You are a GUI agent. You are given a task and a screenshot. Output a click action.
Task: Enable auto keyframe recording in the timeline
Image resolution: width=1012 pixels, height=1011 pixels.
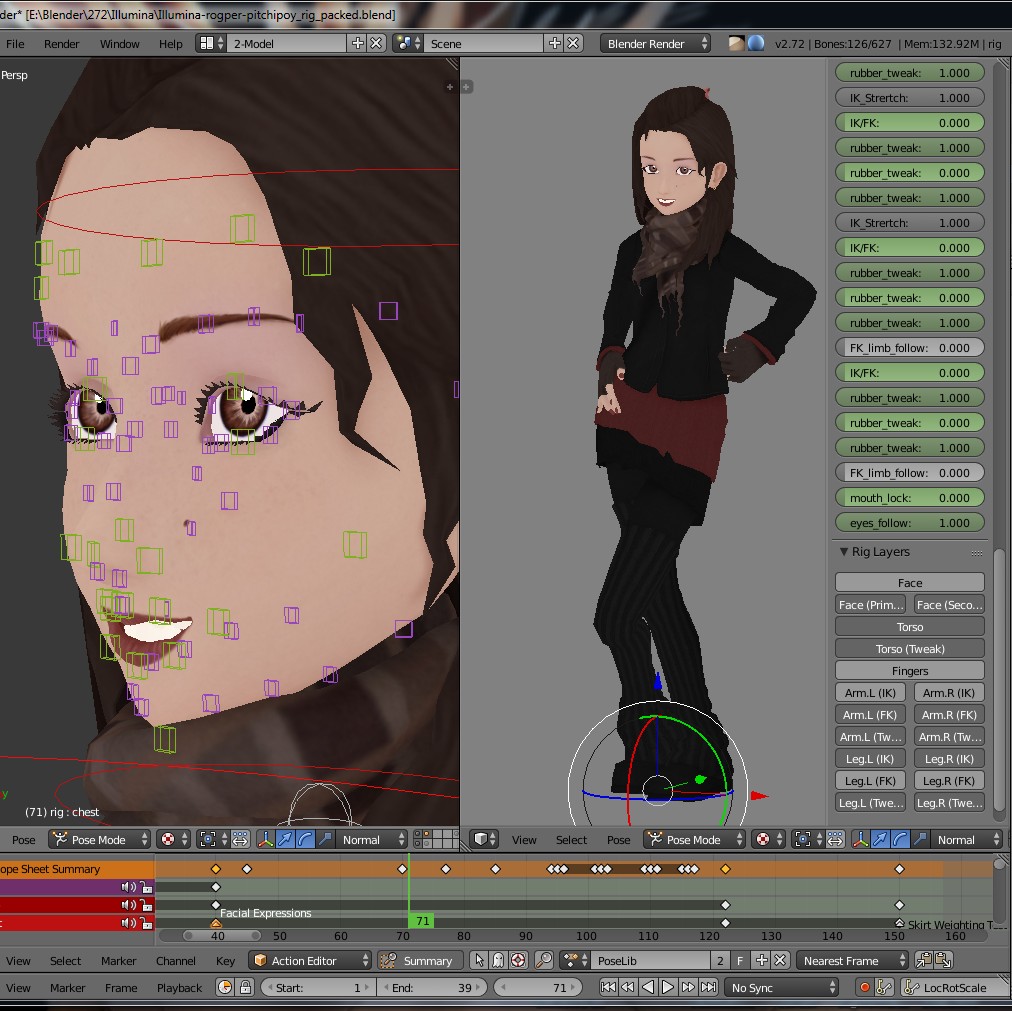866,987
